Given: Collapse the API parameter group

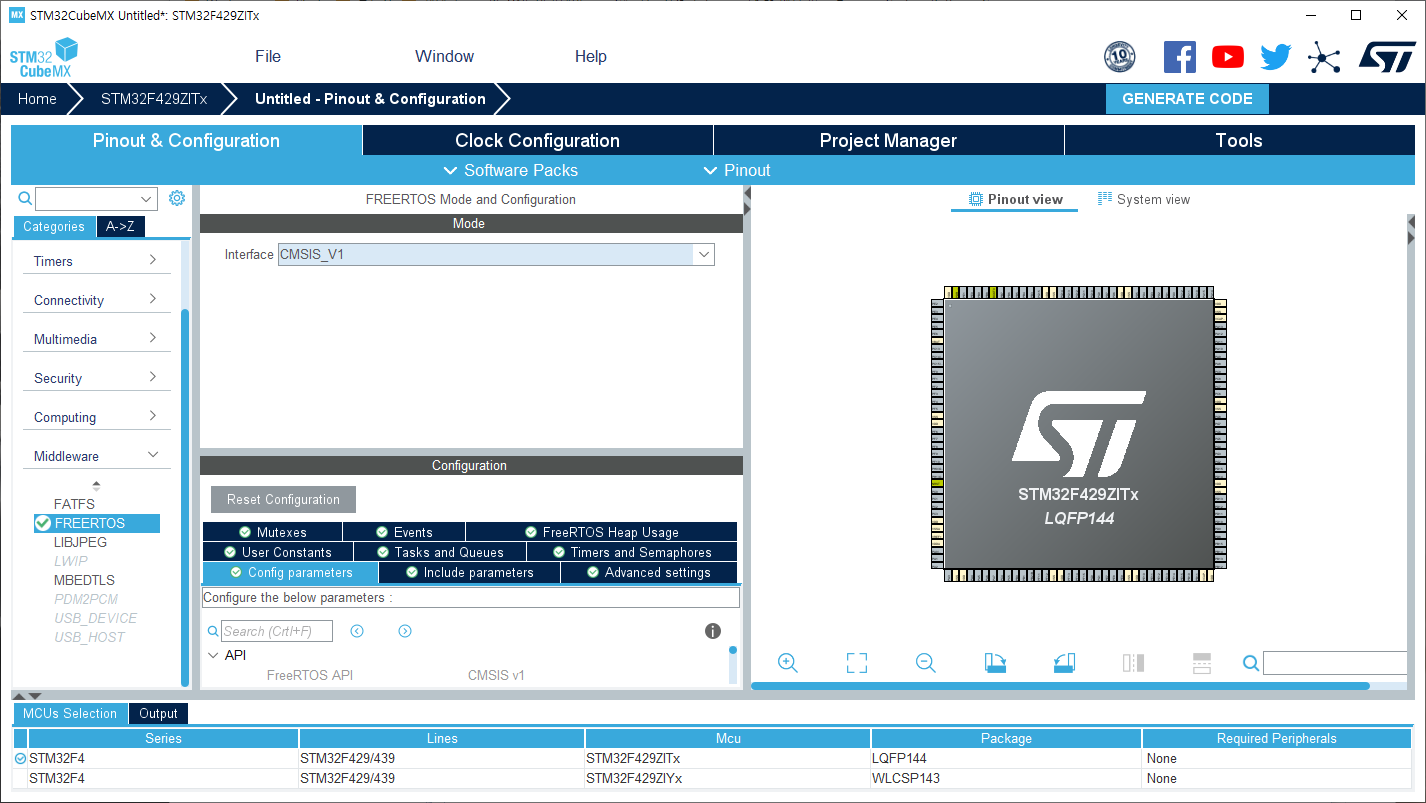Looking at the screenshot, I should (x=213, y=655).
